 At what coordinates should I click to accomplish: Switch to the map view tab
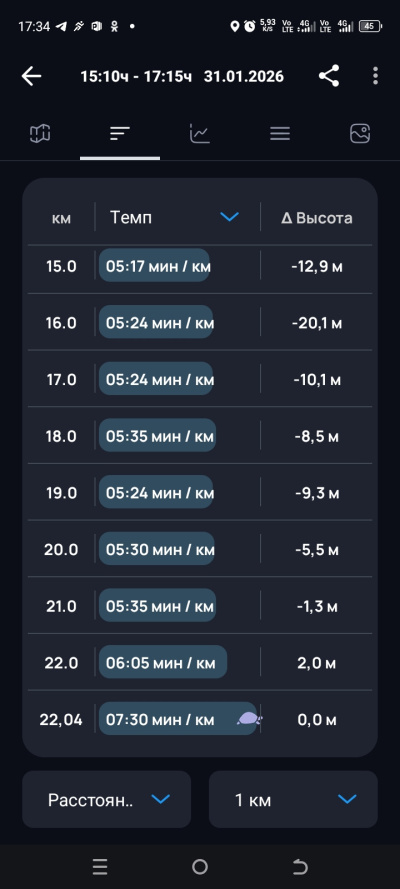pos(40,134)
